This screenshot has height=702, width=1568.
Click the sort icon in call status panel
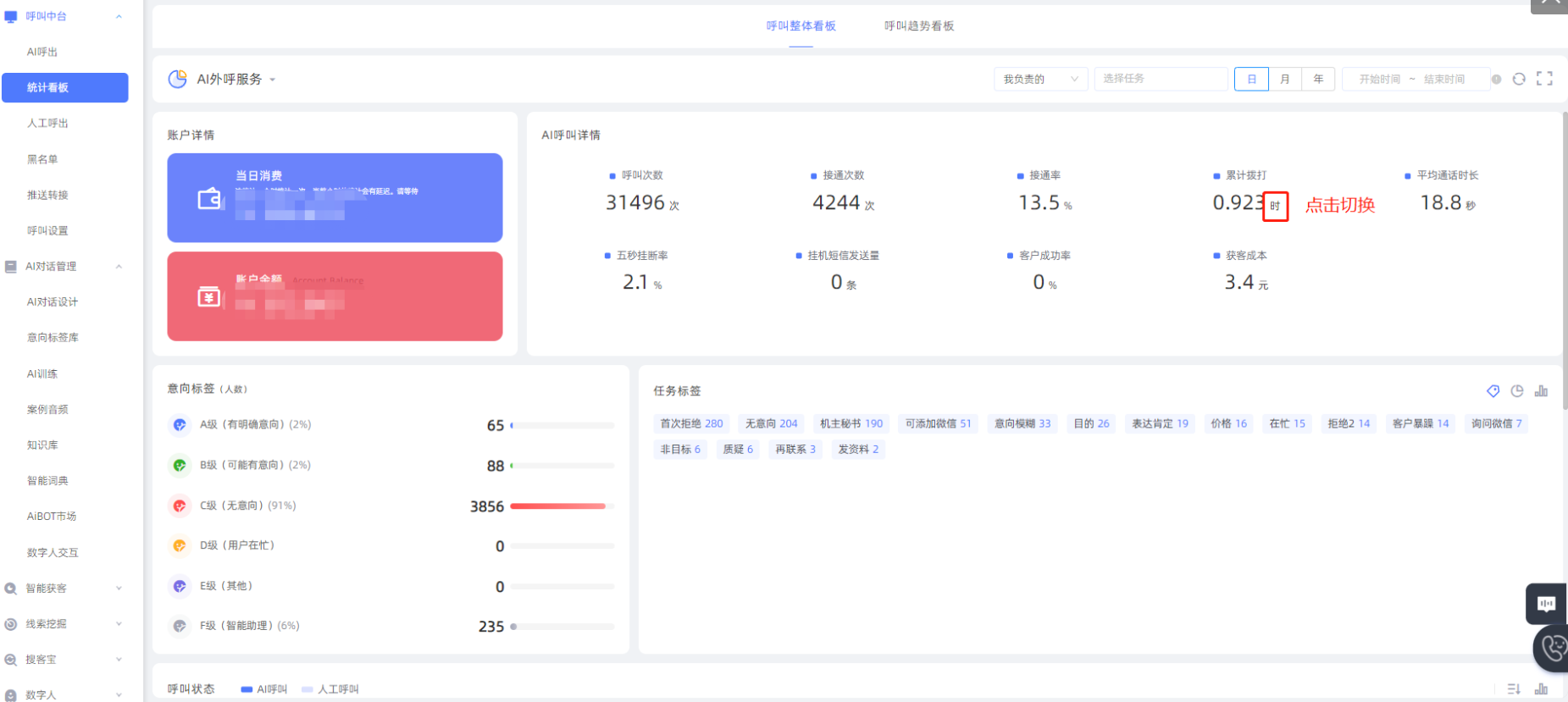tap(1514, 689)
